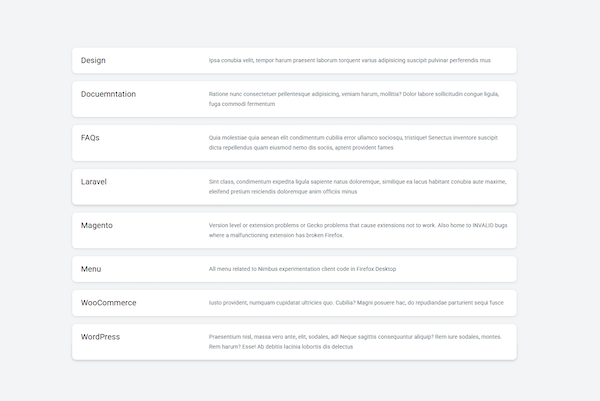Click description starting 'Sint class, condimentum'
Viewport: 600px width, 401px height.
(358, 187)
